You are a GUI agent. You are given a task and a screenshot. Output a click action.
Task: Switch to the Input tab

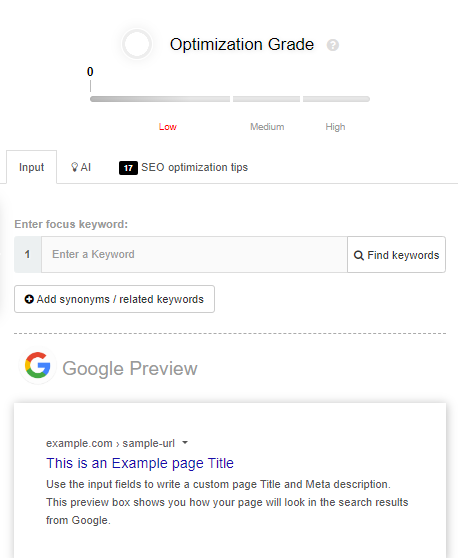(31, 167)
